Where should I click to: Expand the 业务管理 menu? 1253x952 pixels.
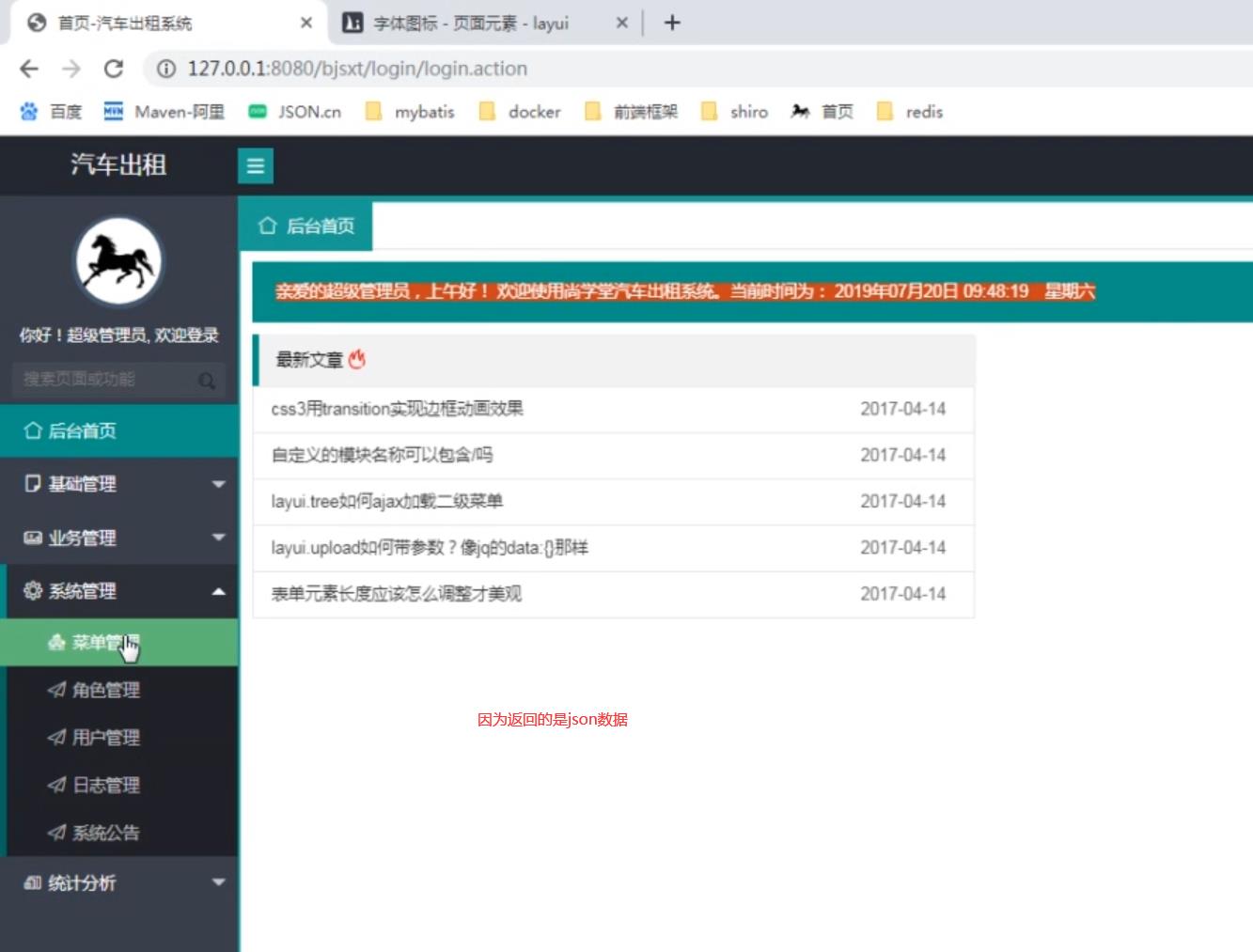(x=118, y=538)
